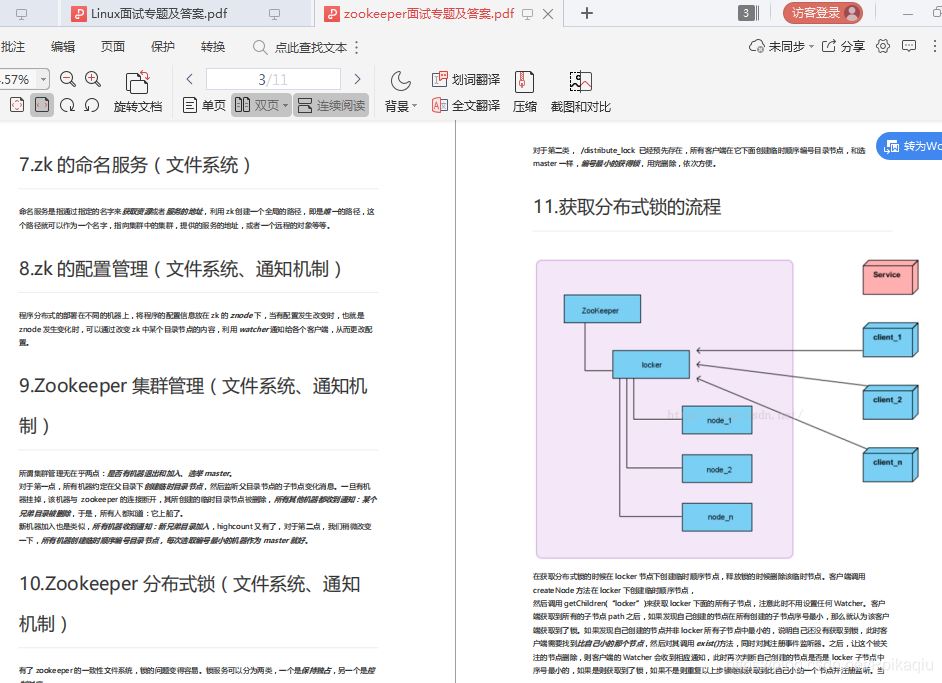Open the feedback chat bubble icon
This screenshot has width=942, height=683.
[x=909, y=46]
